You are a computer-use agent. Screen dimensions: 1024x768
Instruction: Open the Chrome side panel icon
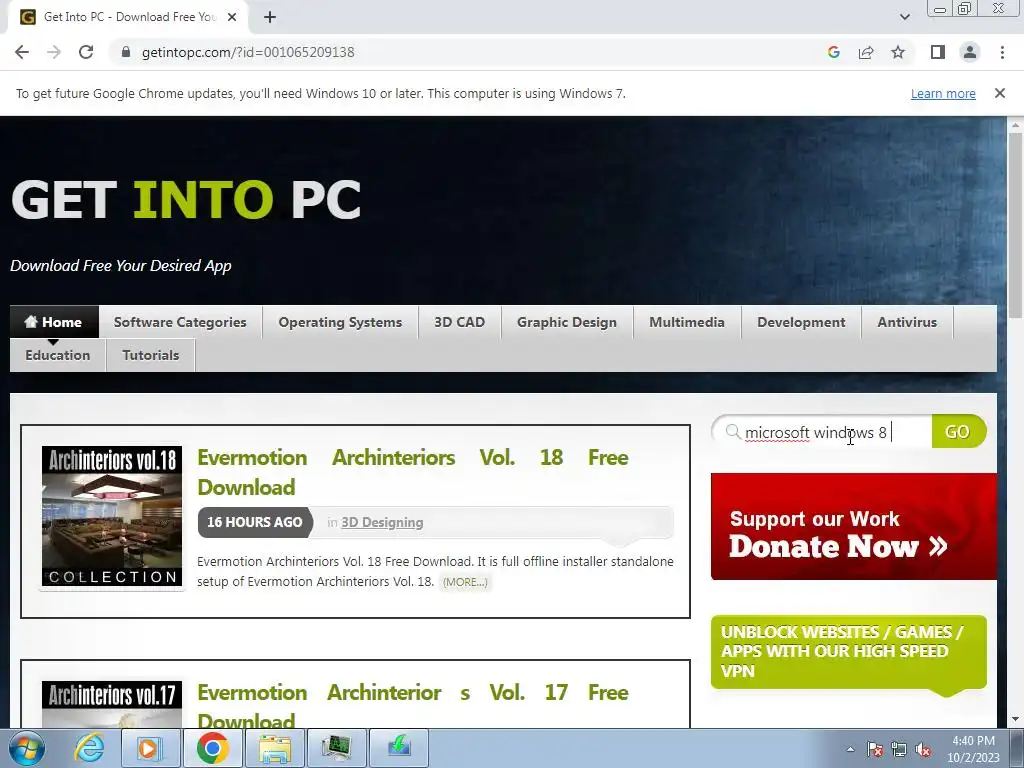tap(938, 52)
